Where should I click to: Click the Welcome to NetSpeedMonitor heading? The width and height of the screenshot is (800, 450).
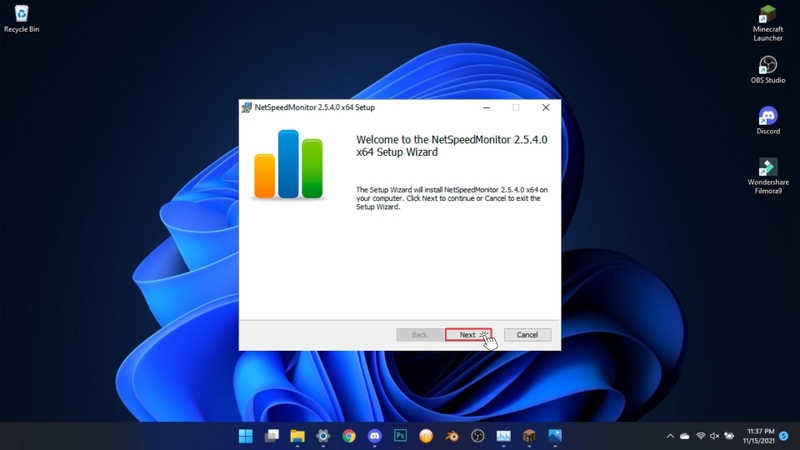(x=452, y=146)
